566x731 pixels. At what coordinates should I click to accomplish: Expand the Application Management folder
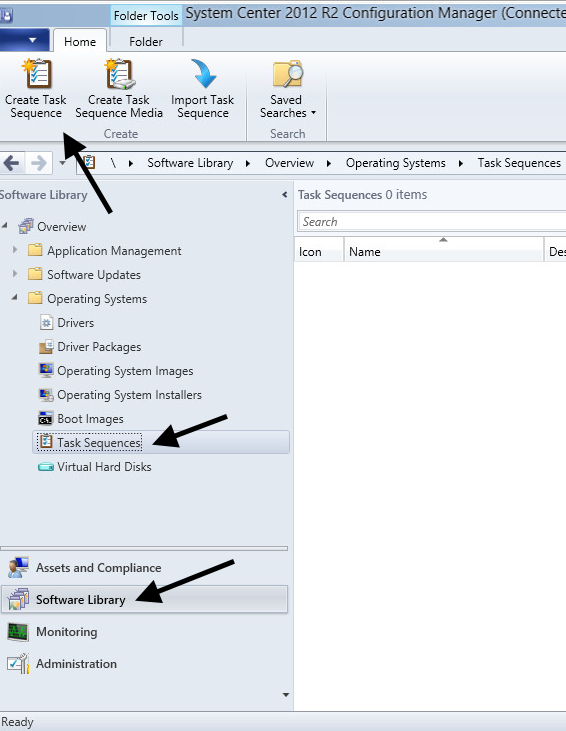[15, 250]
